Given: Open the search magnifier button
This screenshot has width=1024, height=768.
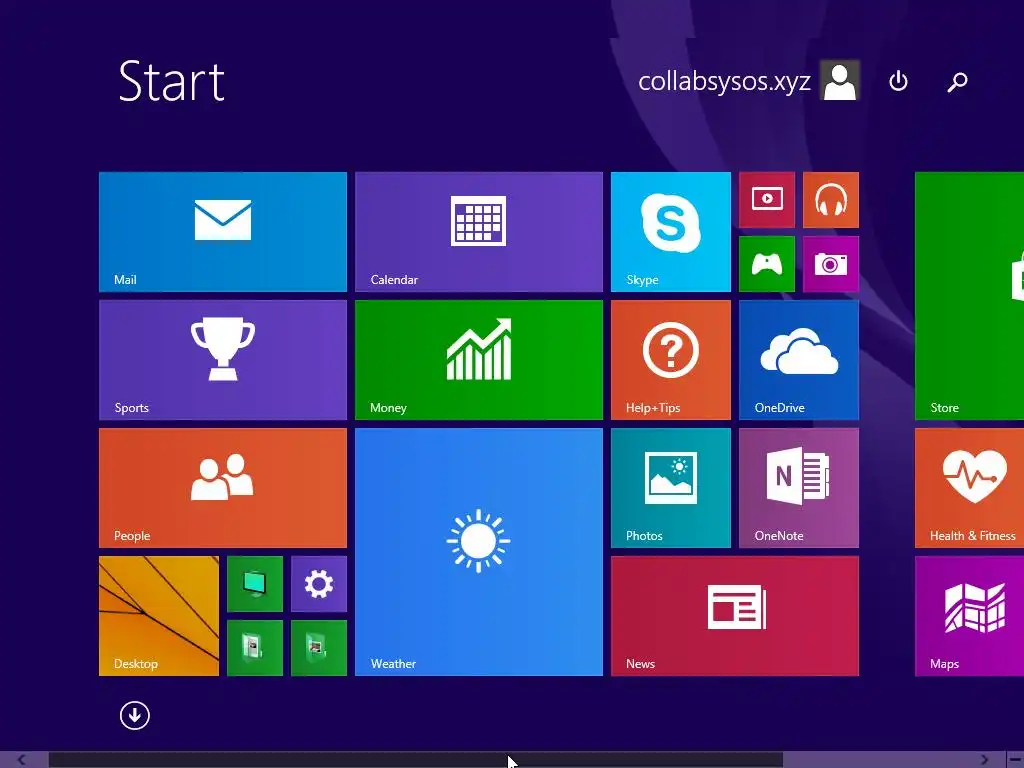Looking at the screenshot, I should [957, 82].
